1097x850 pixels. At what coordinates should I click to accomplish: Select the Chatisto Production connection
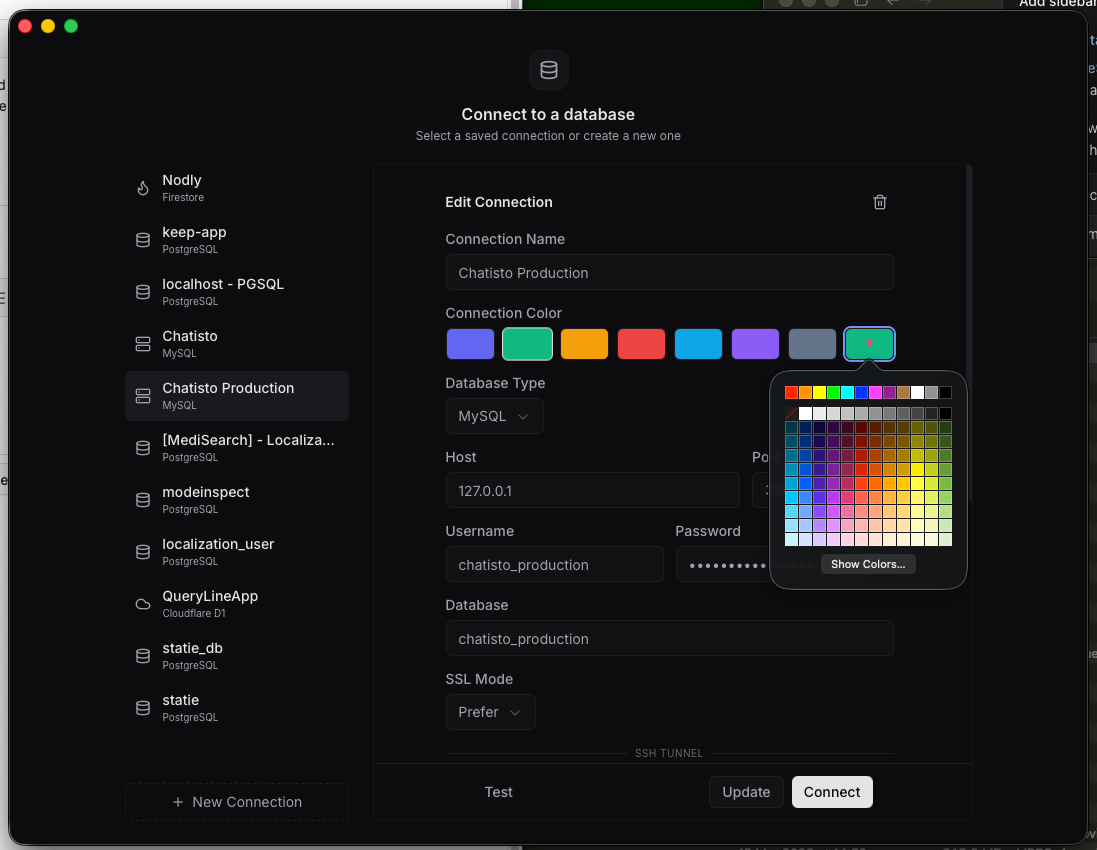pyautogui.click(x=236, y=396)
